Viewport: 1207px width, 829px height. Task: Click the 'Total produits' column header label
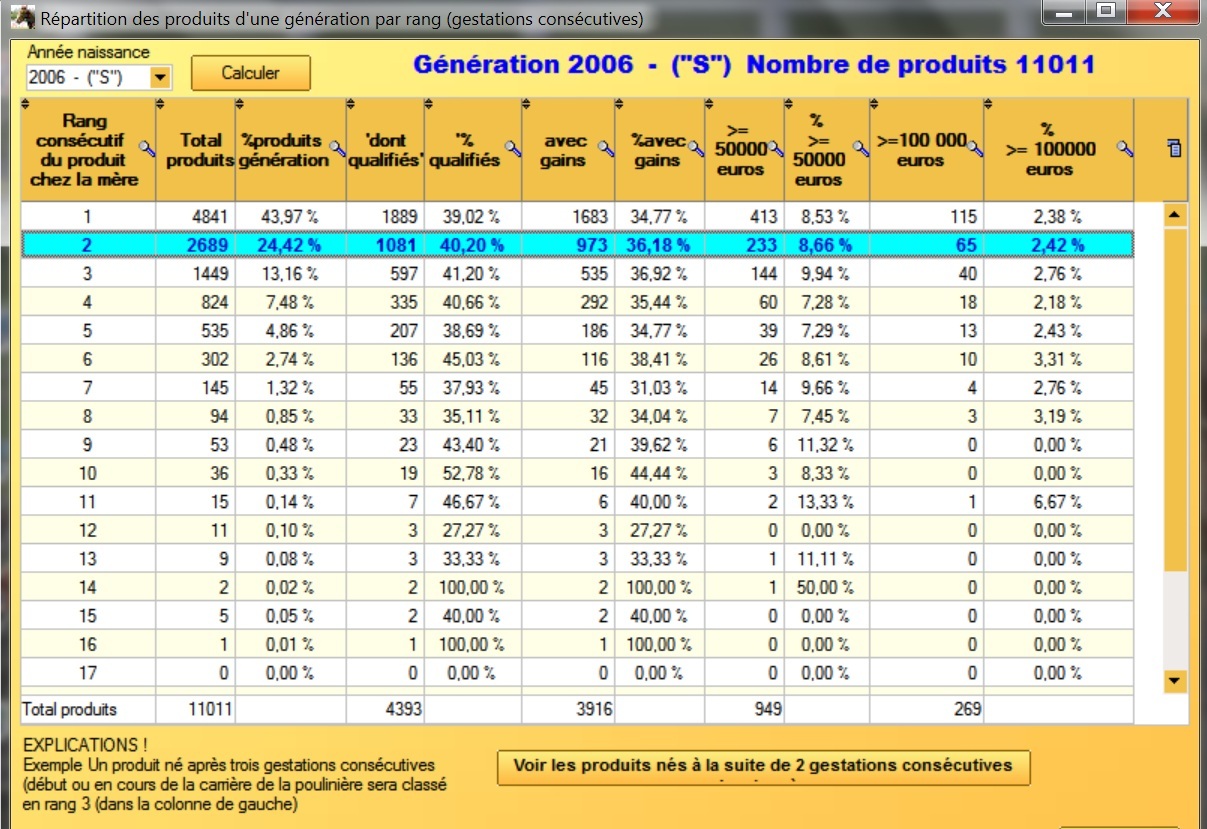pos(201,150)
